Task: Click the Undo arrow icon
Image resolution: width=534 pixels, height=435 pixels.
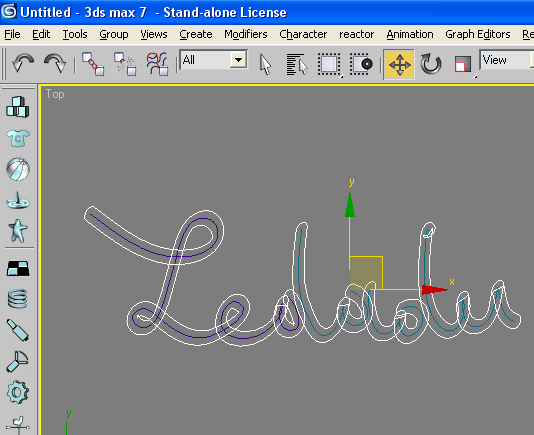Action: point(23,63)
